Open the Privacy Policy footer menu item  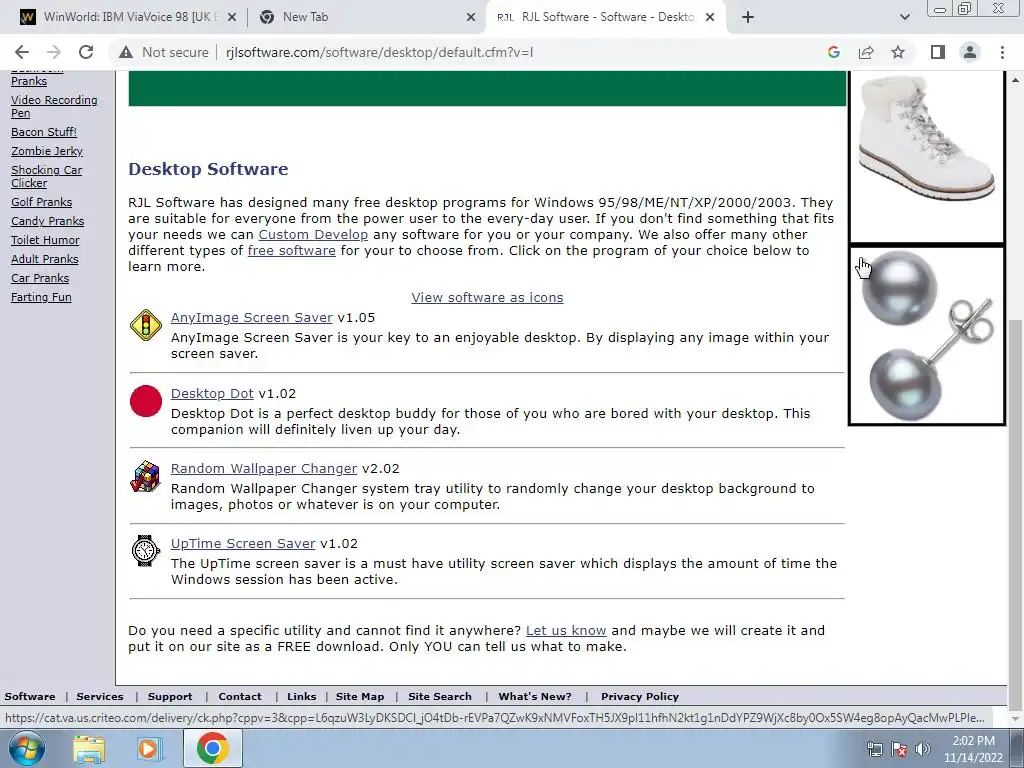[640, 697]
